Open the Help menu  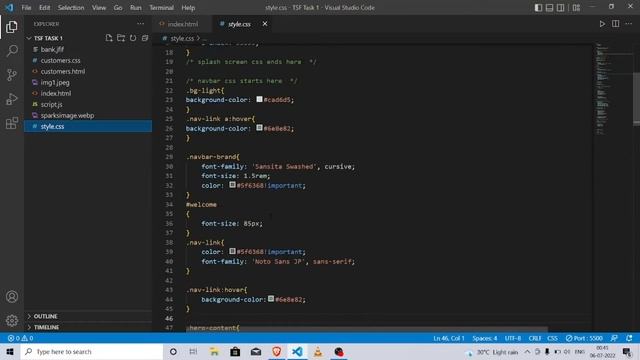(188, 8)
